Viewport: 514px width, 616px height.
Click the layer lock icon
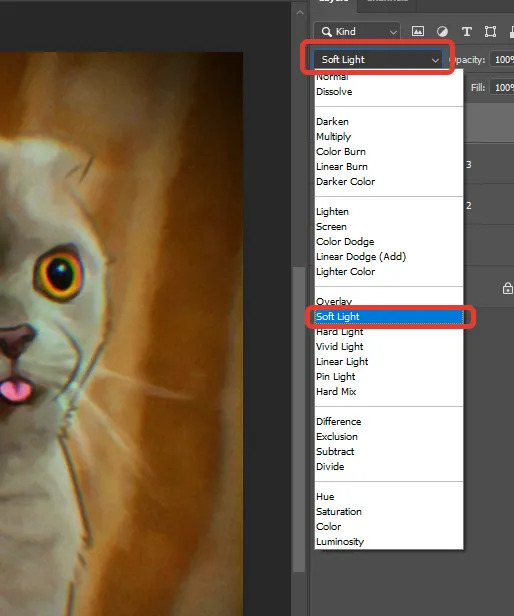pos(507,288)
